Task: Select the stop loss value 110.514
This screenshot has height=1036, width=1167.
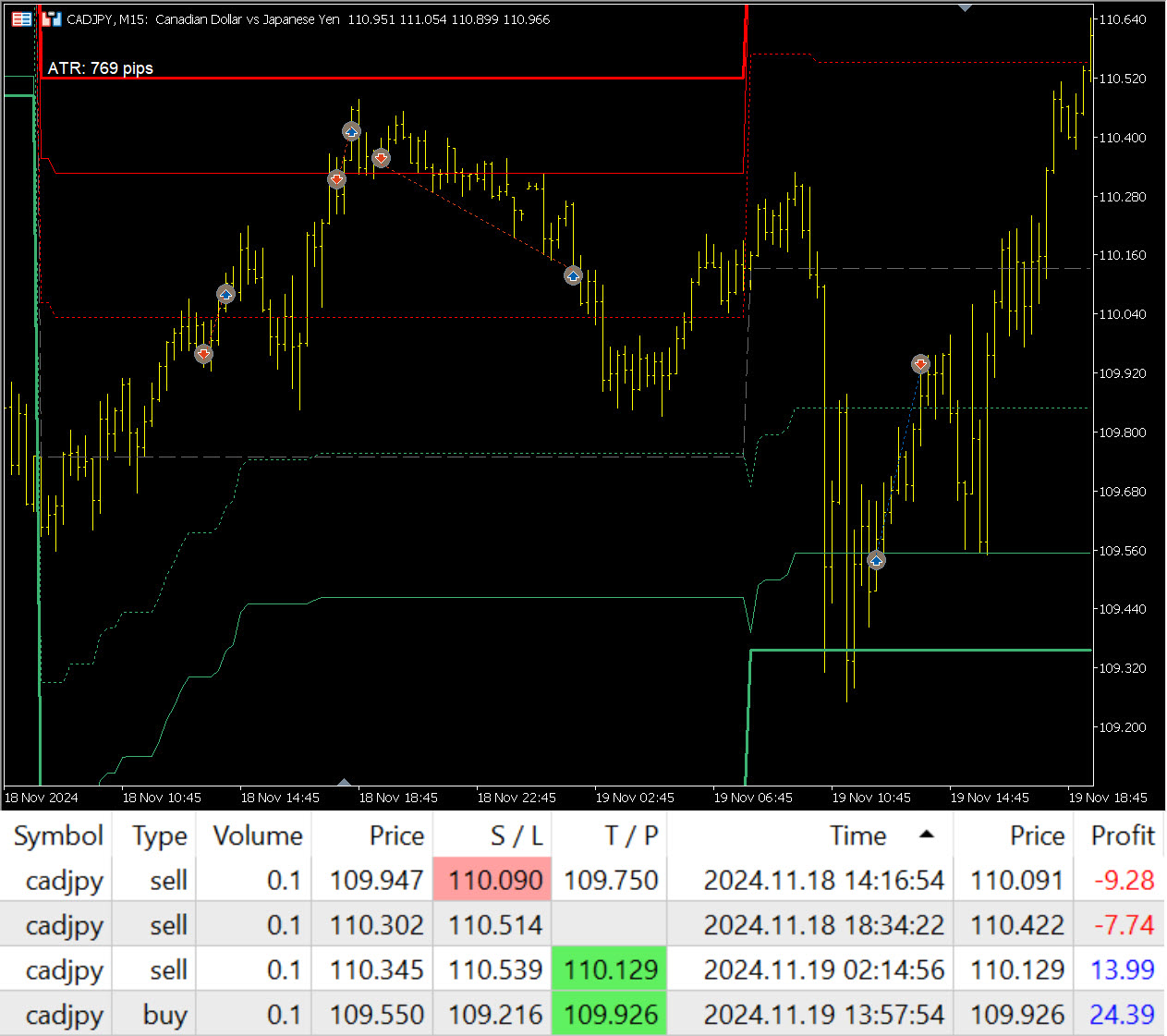Action: tap(495, 925)
